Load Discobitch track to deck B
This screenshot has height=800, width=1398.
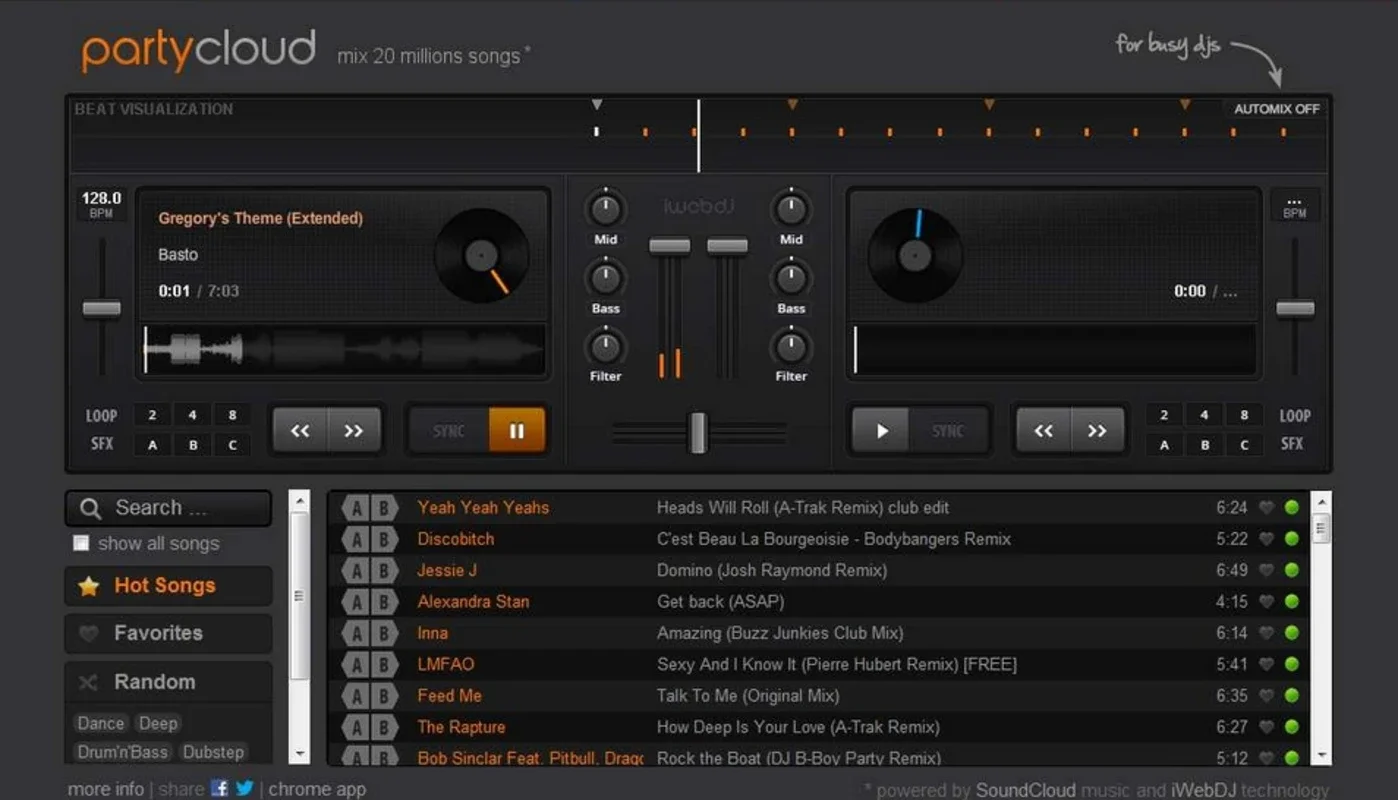click(x=384, y=539)
